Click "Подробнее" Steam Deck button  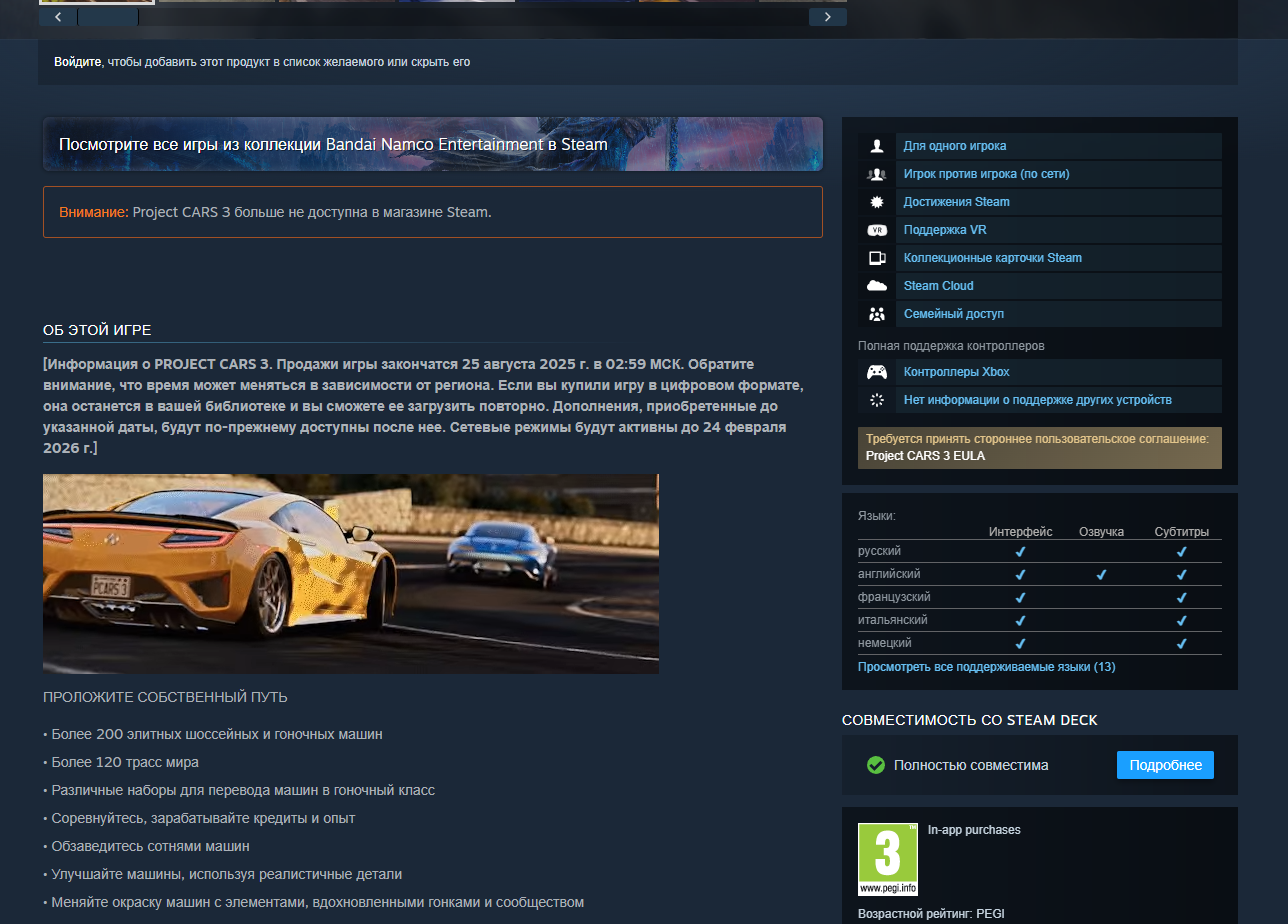coord(1165,765)
